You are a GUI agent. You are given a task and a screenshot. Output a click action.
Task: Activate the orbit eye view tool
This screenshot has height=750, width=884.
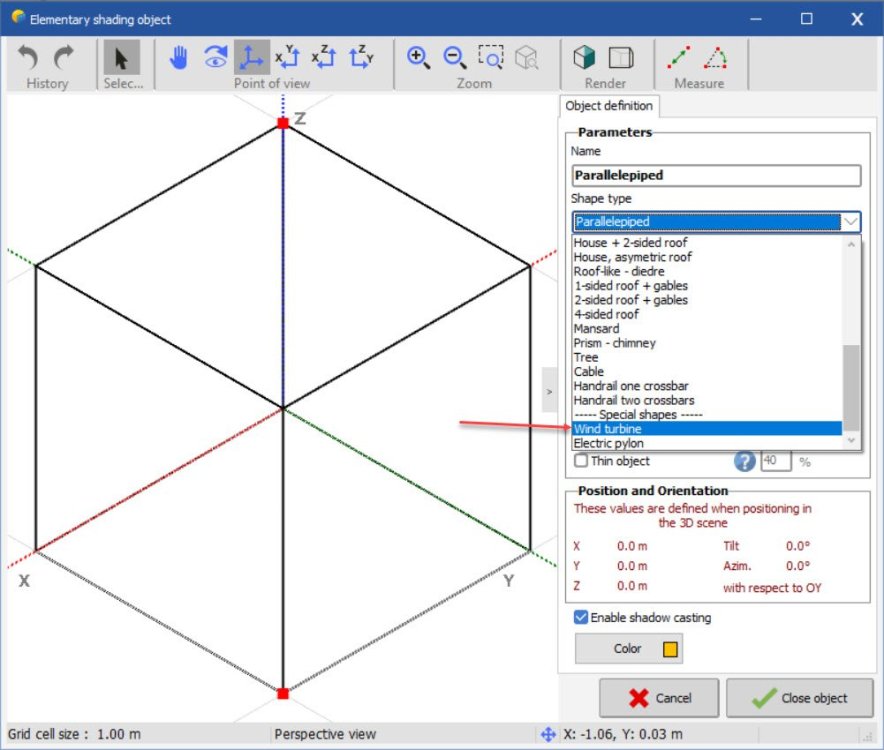click(x=215, y=58)
